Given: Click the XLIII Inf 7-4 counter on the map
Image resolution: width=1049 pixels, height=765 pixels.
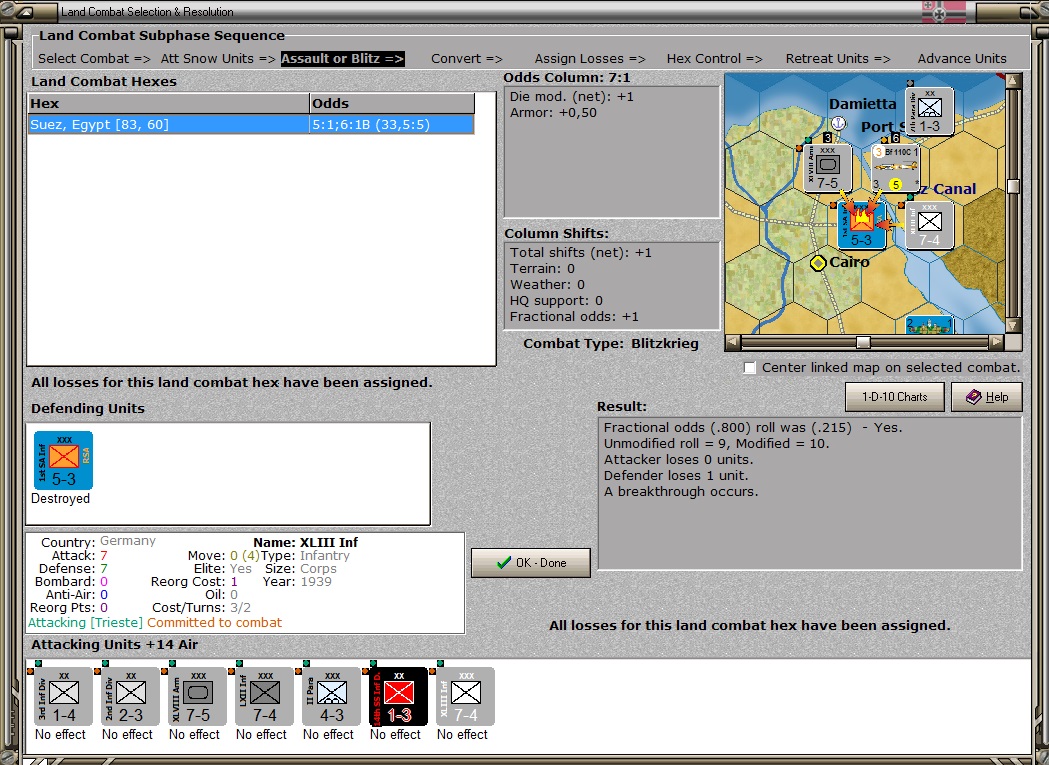Looking at the screenshot, I should tap(929, 226).
